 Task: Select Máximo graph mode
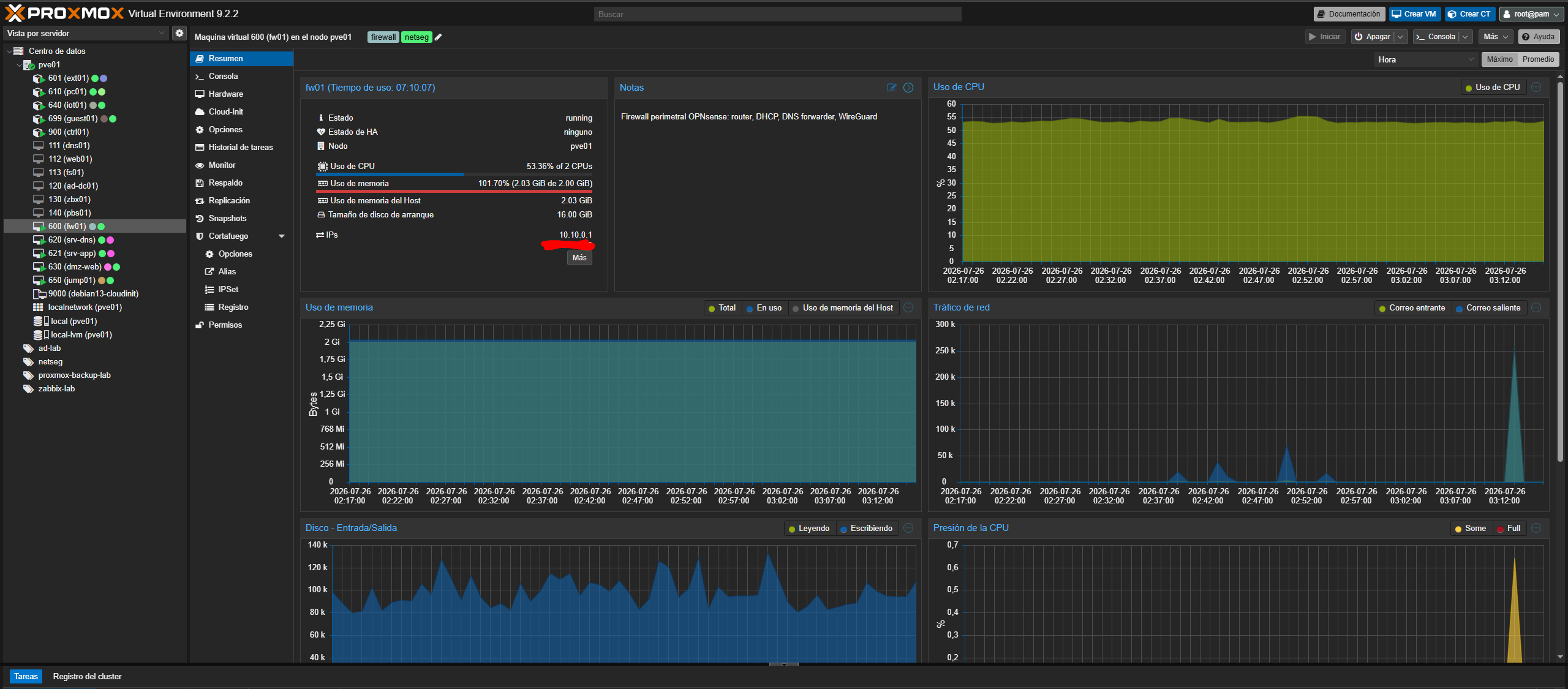tap(1499, 59)
